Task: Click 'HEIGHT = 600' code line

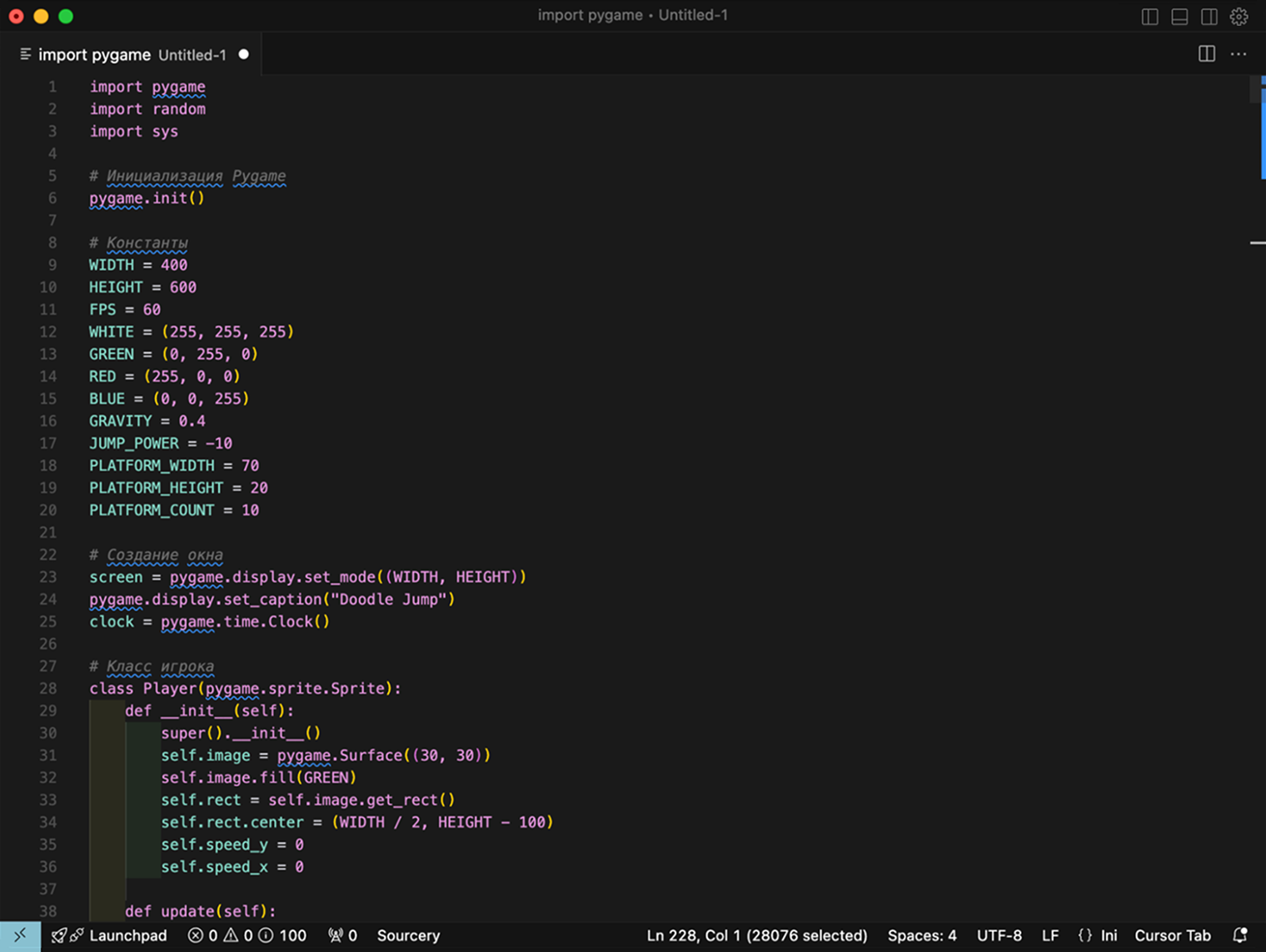Action: point(142,287)
